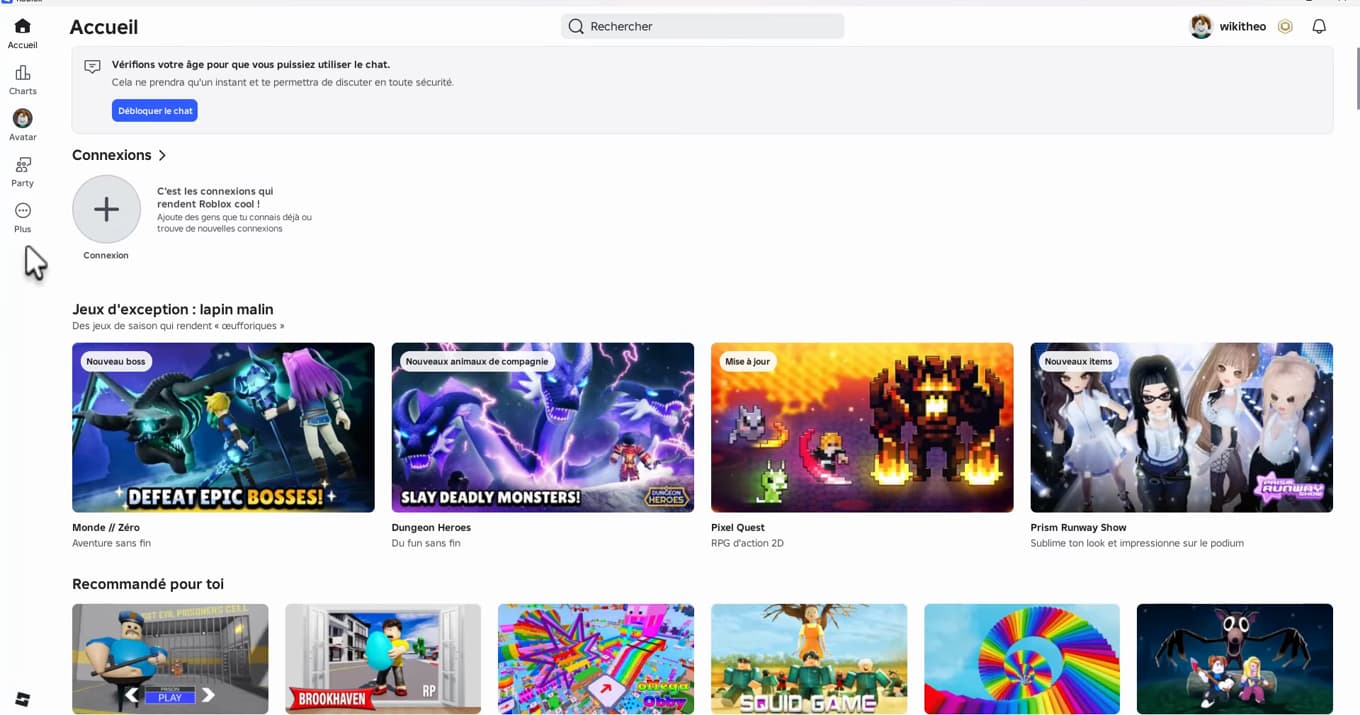Open the Robux currency icon

click(x=1285, y=27)
